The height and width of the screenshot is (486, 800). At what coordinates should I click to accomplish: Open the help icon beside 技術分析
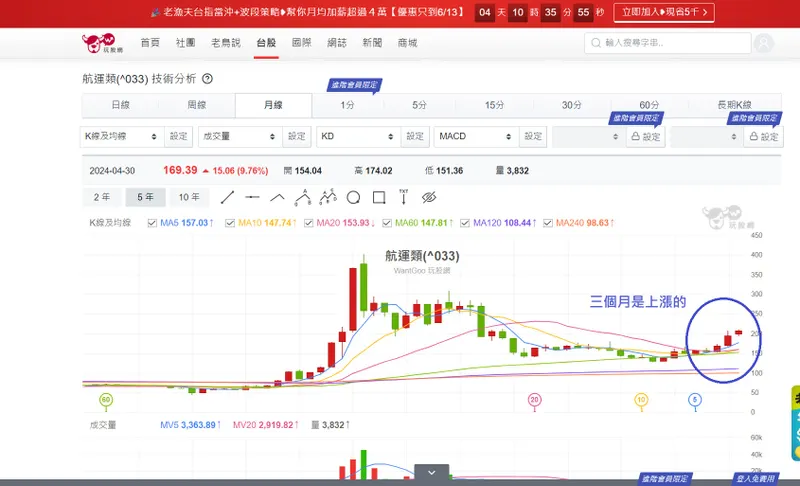(x=207, y=79)
